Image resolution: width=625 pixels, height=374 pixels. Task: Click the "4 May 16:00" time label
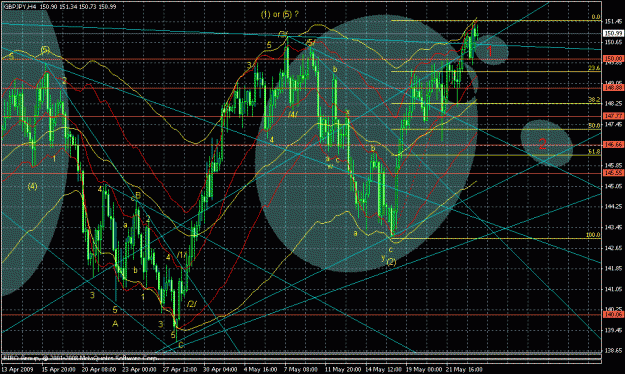click(x=260, y=370)
